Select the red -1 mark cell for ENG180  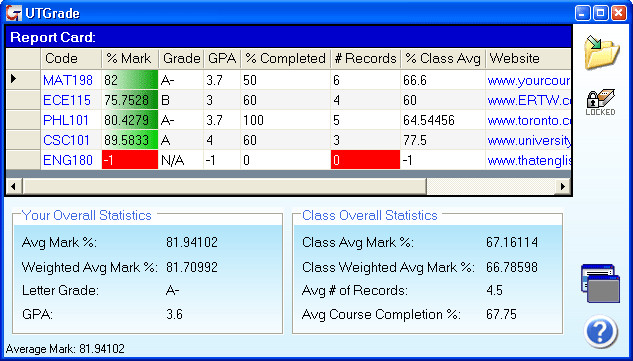point(130,160)
